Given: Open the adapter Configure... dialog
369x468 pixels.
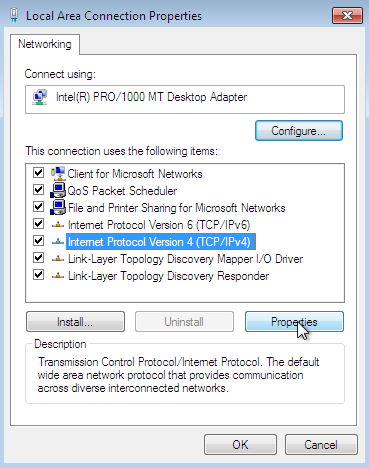Looking at the screenshot, I should [299, 131].
